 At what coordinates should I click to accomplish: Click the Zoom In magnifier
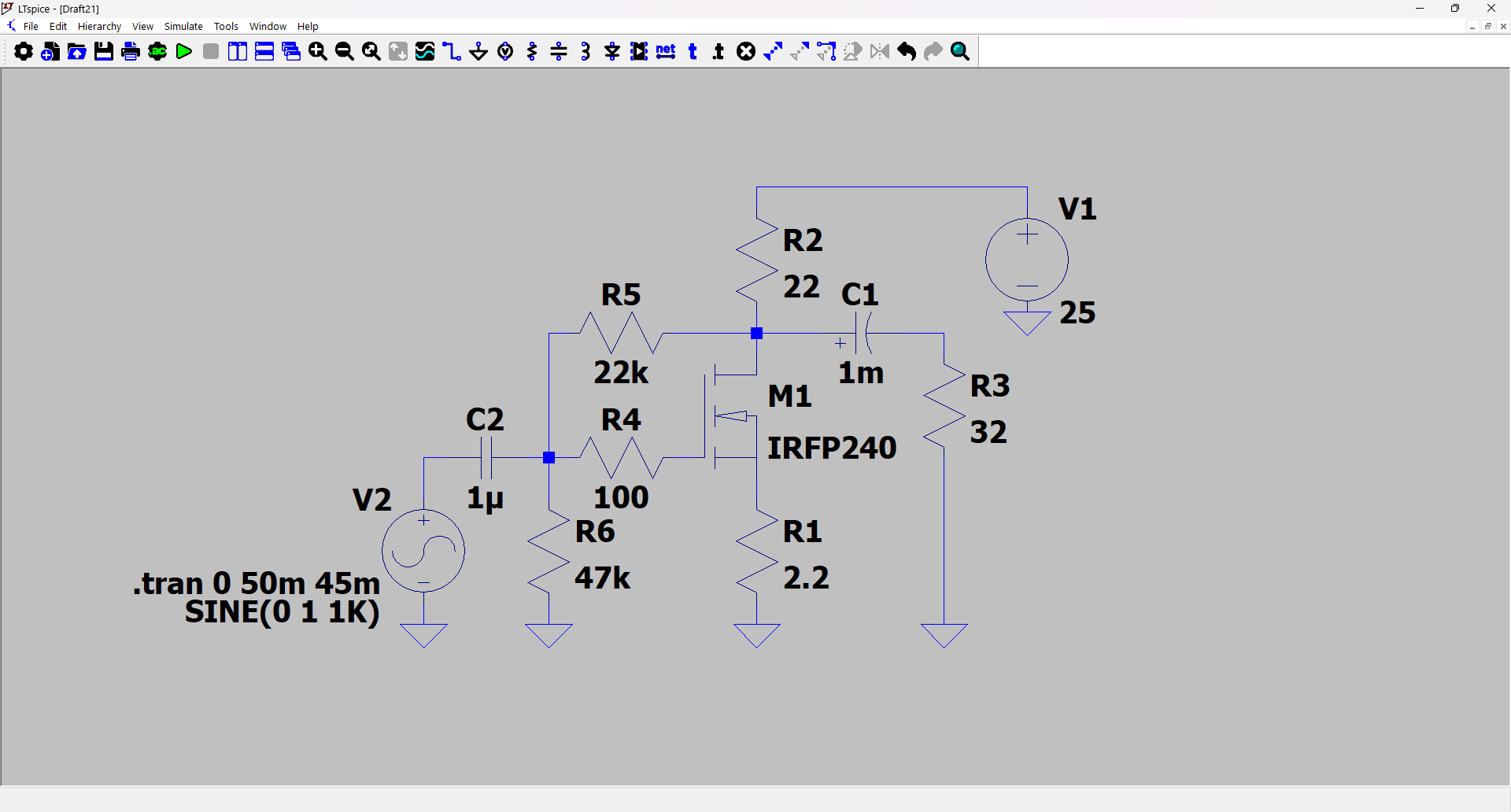point(318,52)
